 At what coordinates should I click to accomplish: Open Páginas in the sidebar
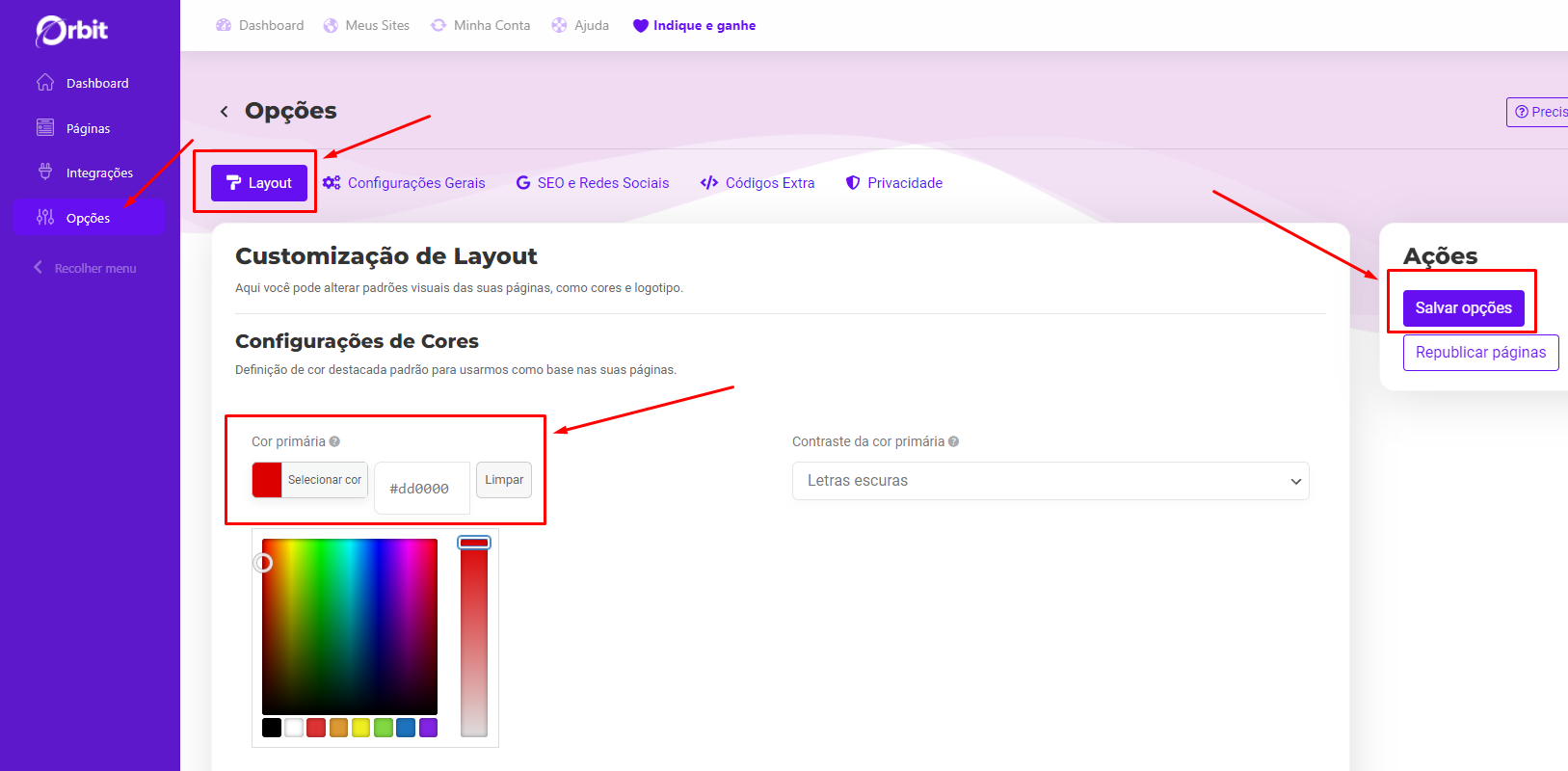87,128
